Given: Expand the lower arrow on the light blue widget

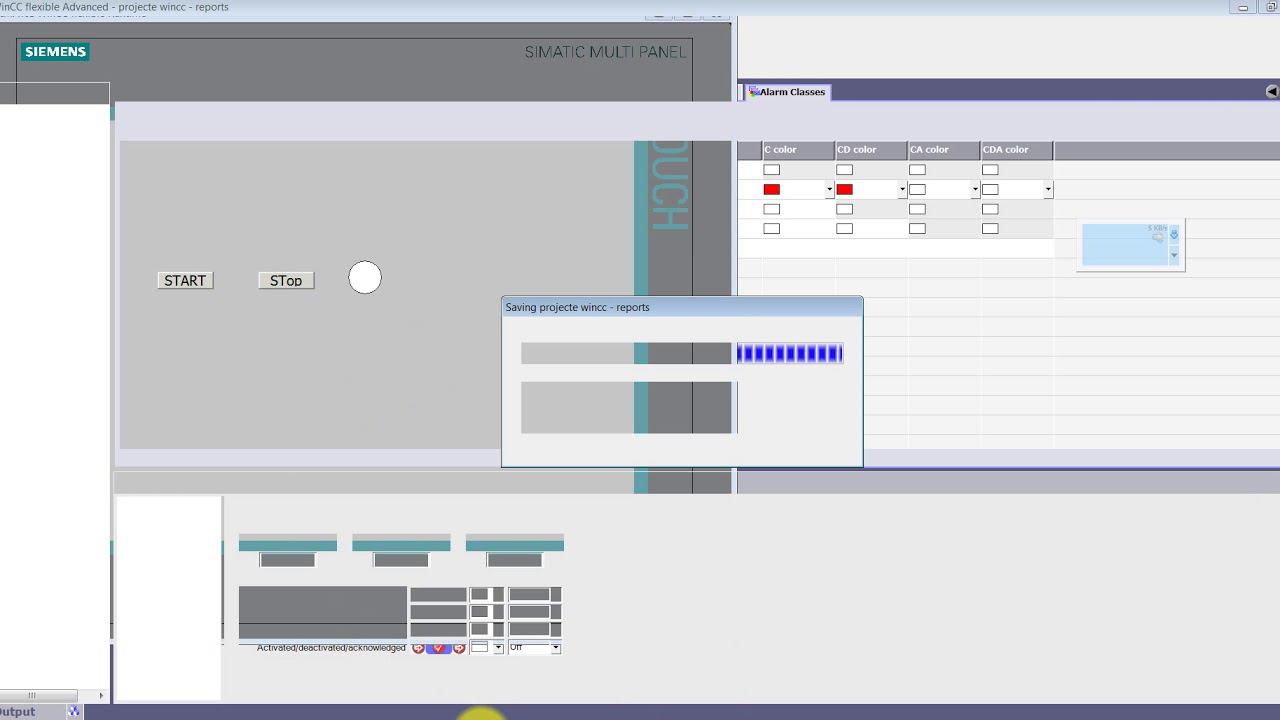Looking at the screenshot, I should pos(1174,256).
